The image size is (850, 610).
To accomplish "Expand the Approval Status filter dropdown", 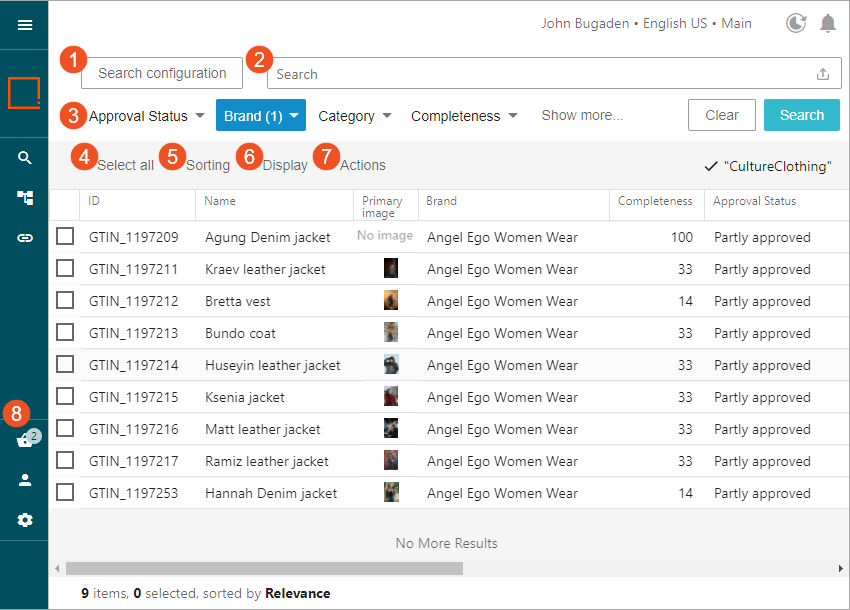I will click(146, 116).
